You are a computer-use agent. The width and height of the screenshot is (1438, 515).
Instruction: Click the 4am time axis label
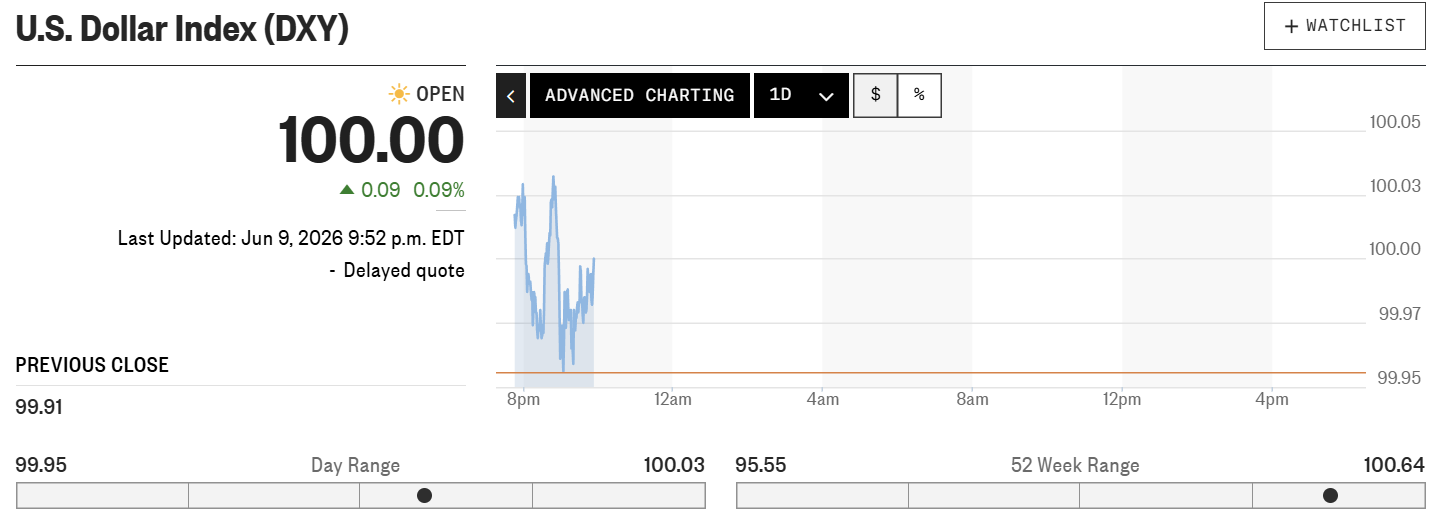tap(822, 400)
